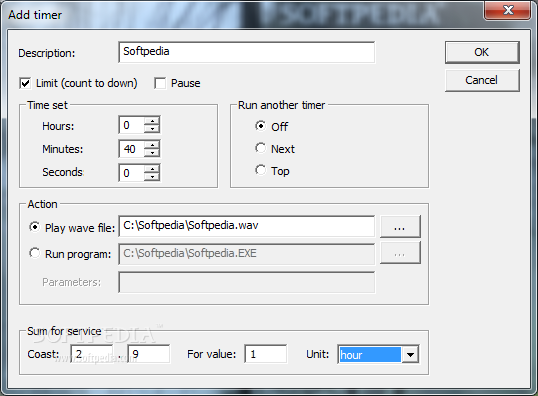Click the Hours value field
Image resolution: width=538 pixels, height=396 pixels.
pos(131,125)
